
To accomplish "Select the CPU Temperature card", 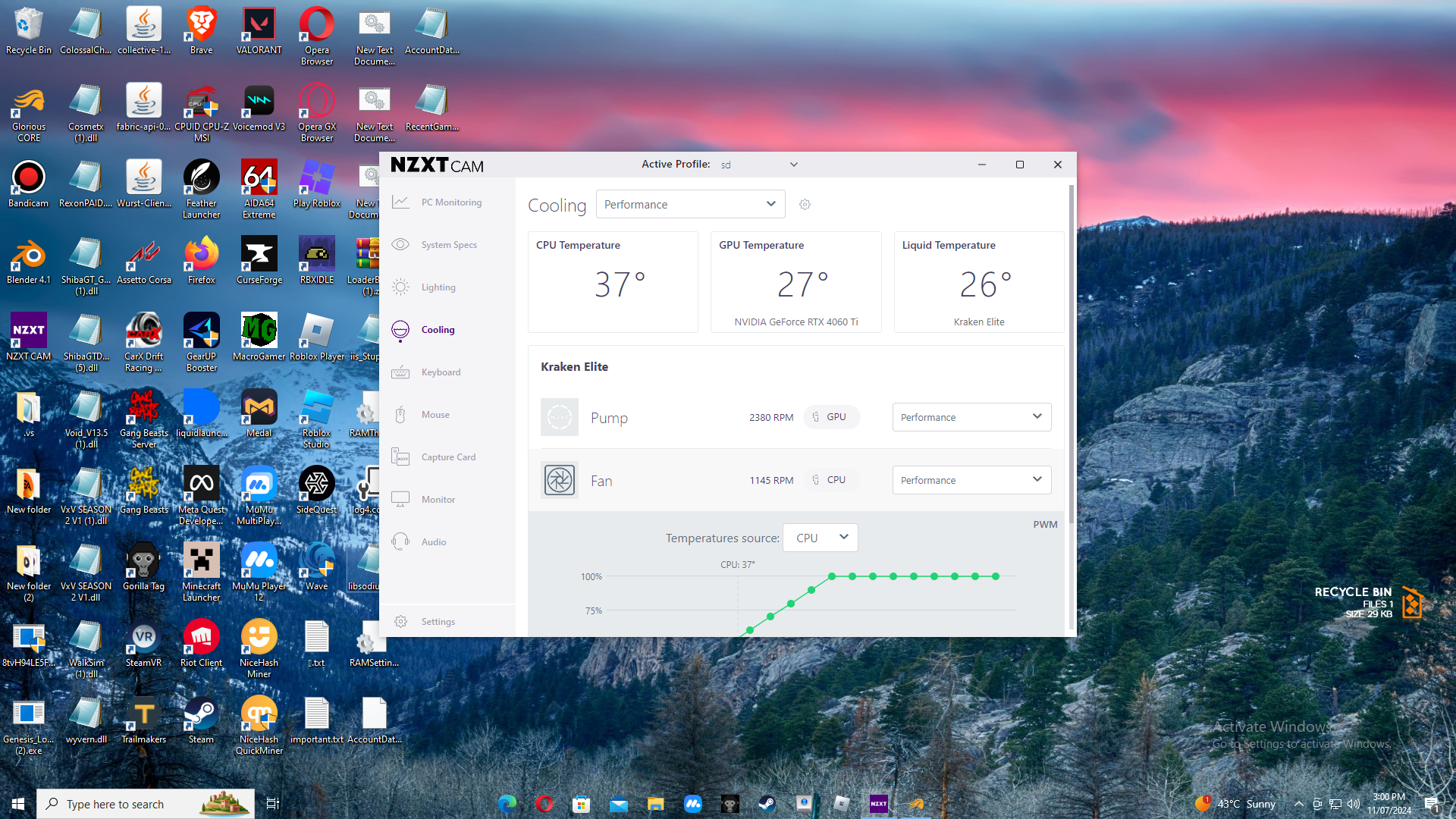I will coord(613,282).
